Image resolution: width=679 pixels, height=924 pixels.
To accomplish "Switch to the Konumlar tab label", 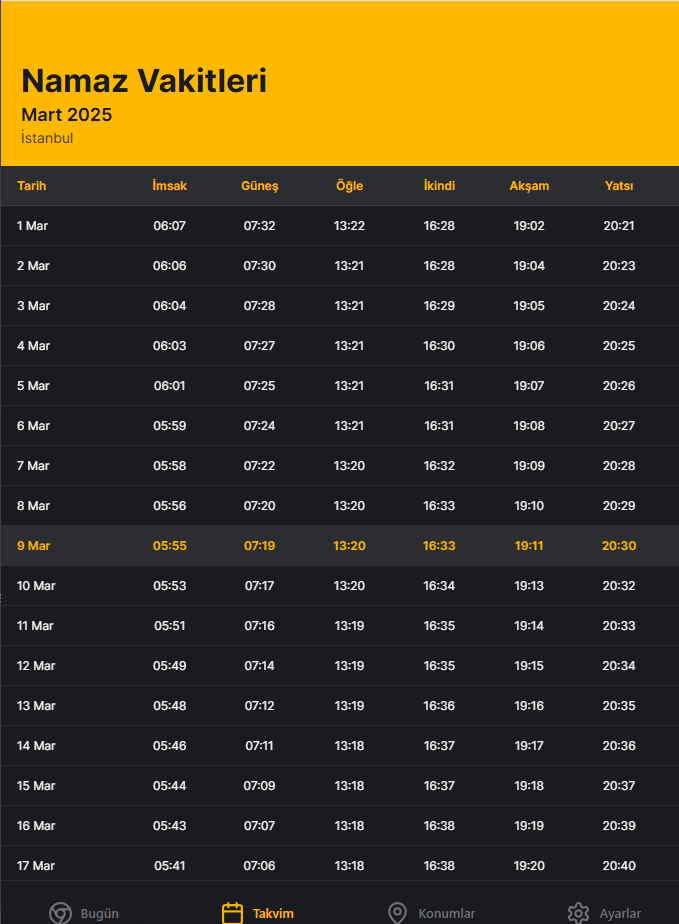I will 447,913.
